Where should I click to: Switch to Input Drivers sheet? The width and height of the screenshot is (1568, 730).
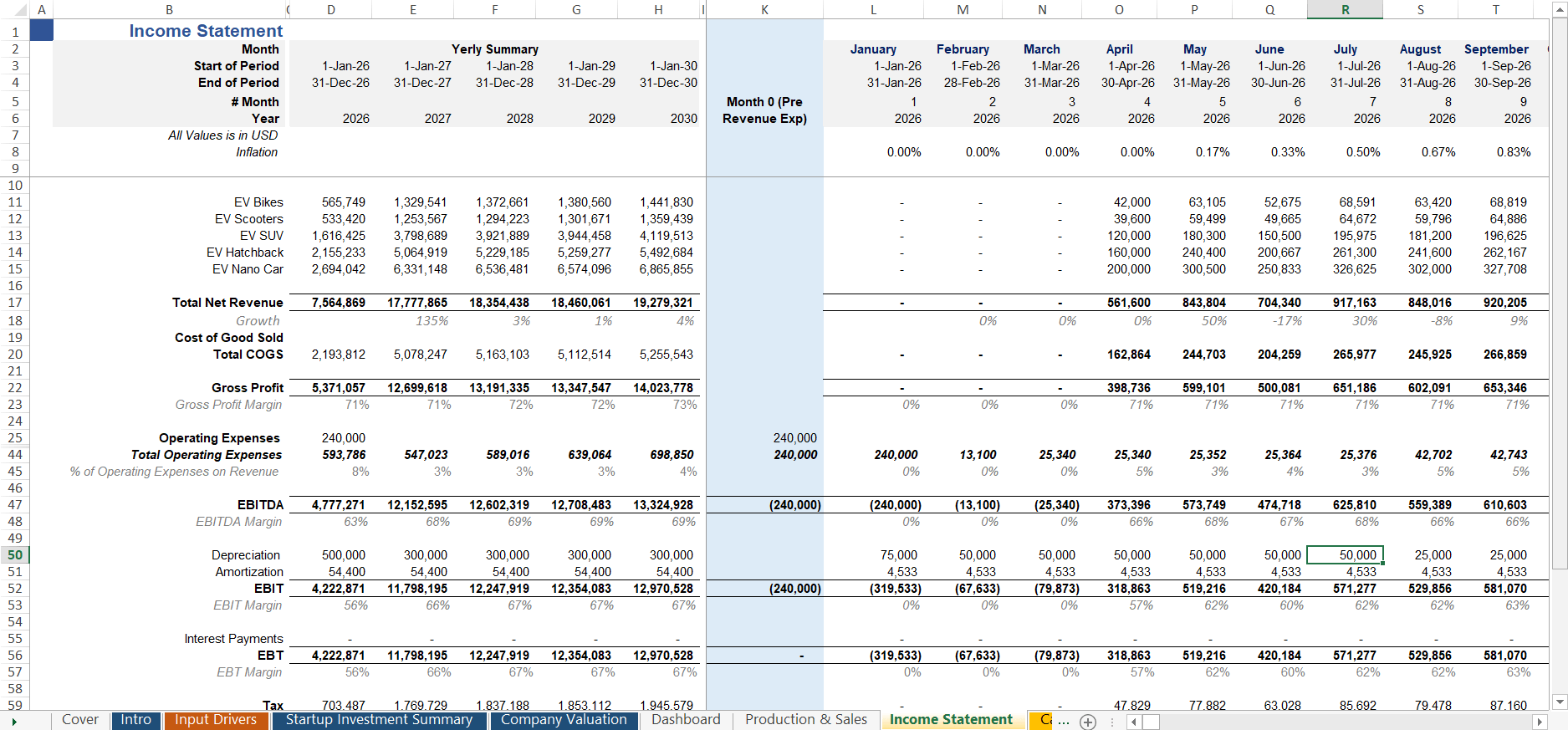click(216, 720)
